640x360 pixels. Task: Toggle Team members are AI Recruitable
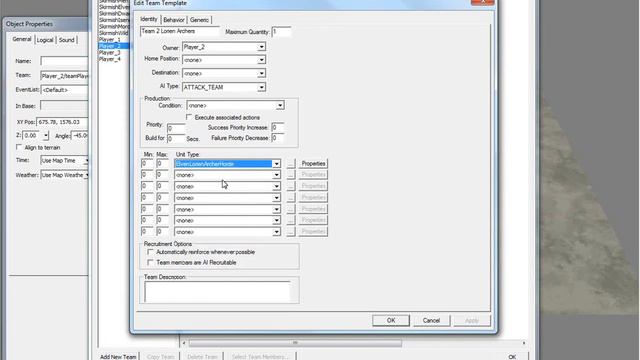coord(150,262)
